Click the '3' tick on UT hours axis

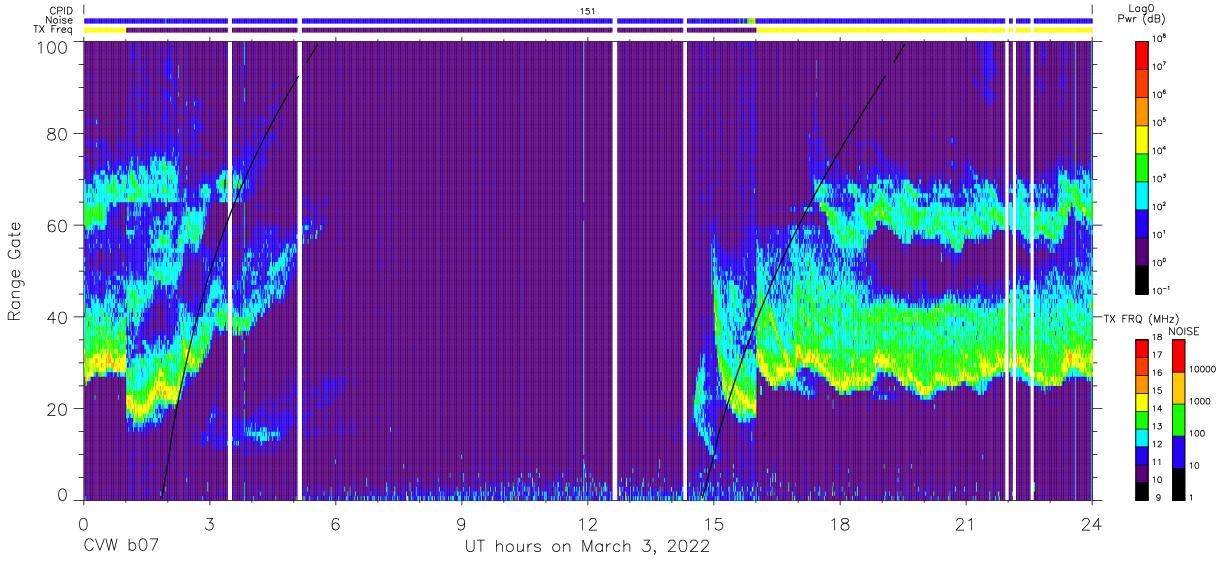coord(209,523)
